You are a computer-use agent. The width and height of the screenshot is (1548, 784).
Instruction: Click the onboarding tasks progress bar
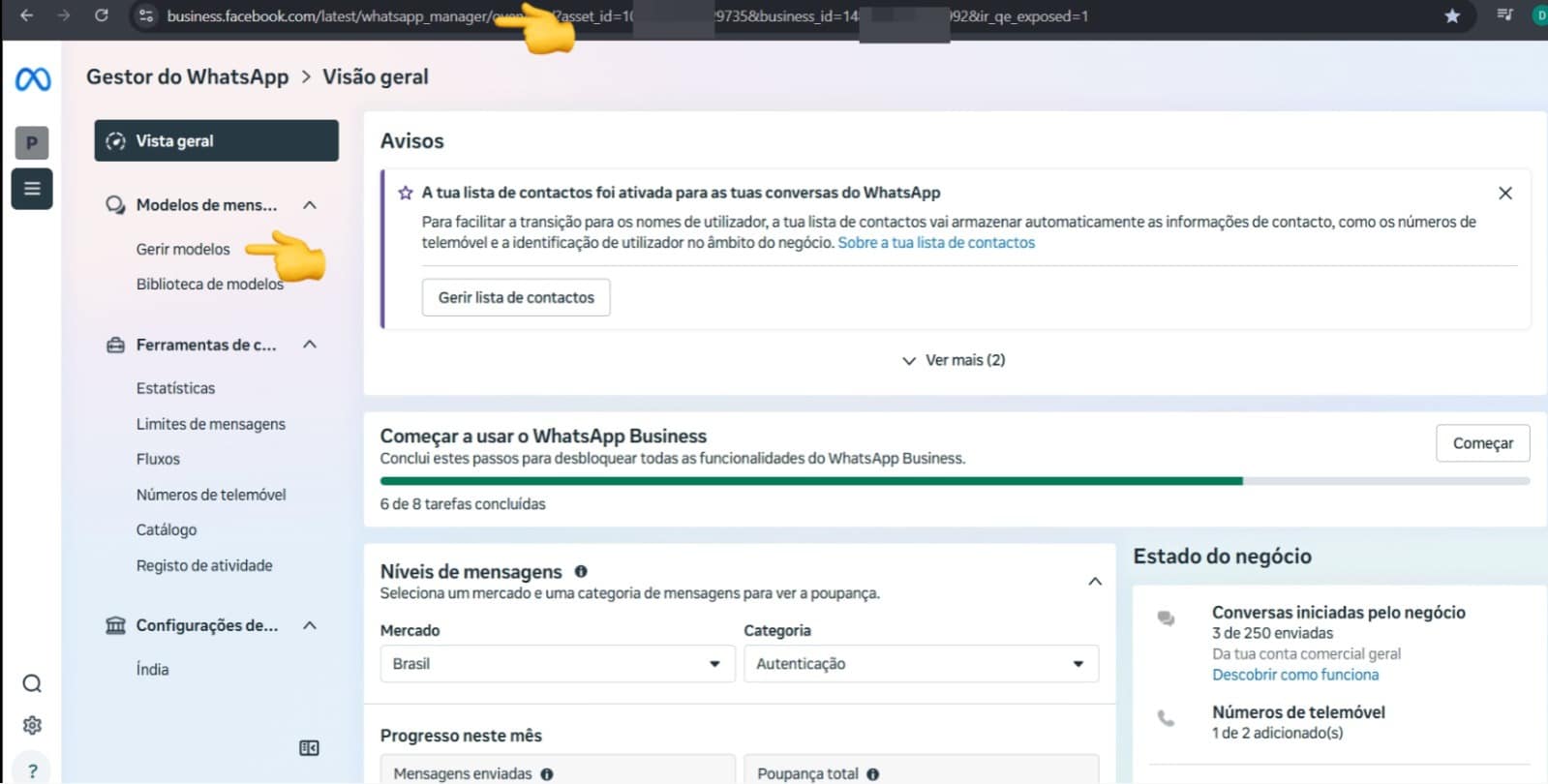pos(955,481)
